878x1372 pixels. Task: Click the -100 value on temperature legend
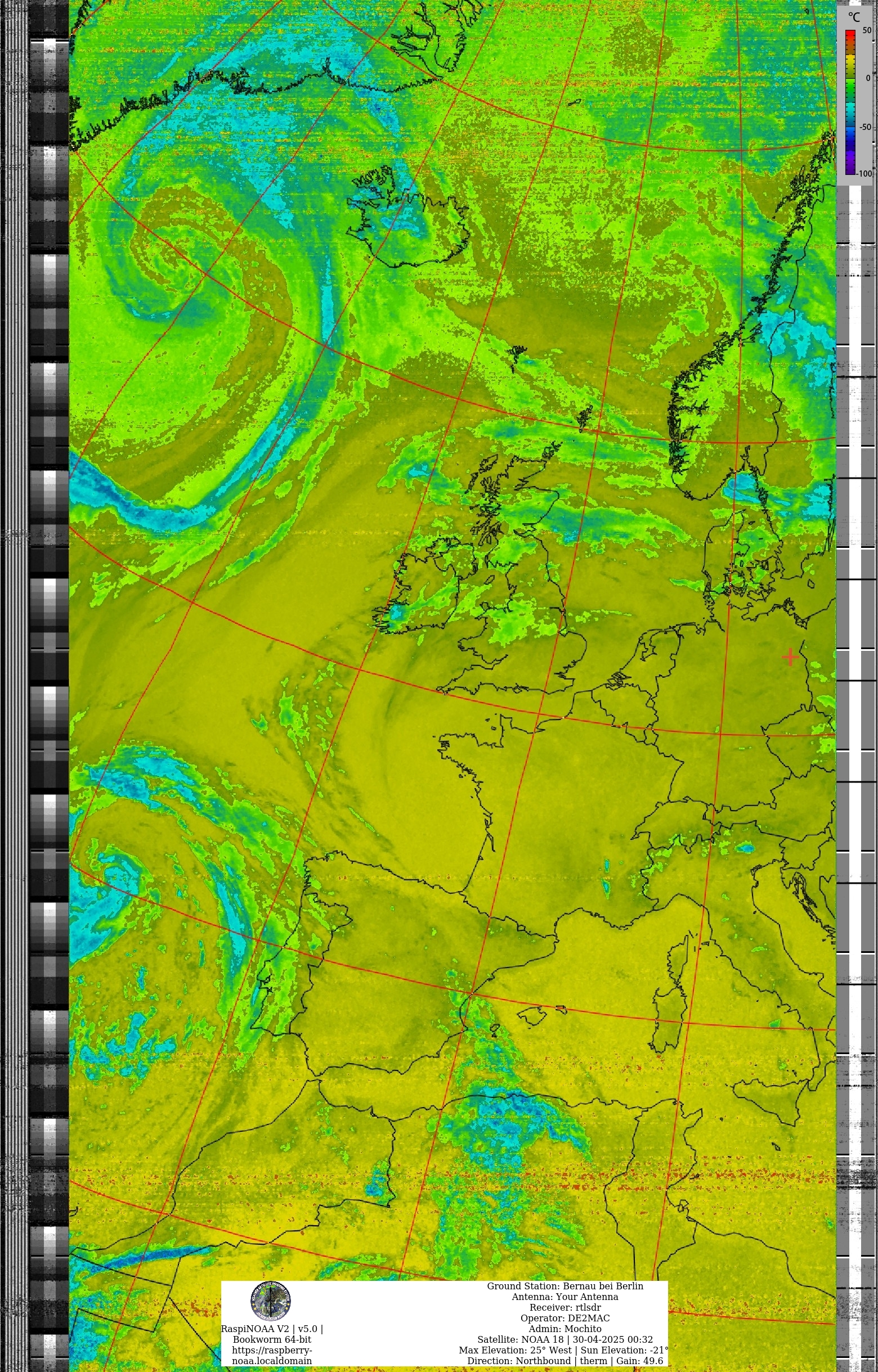(x=864, y=174)
